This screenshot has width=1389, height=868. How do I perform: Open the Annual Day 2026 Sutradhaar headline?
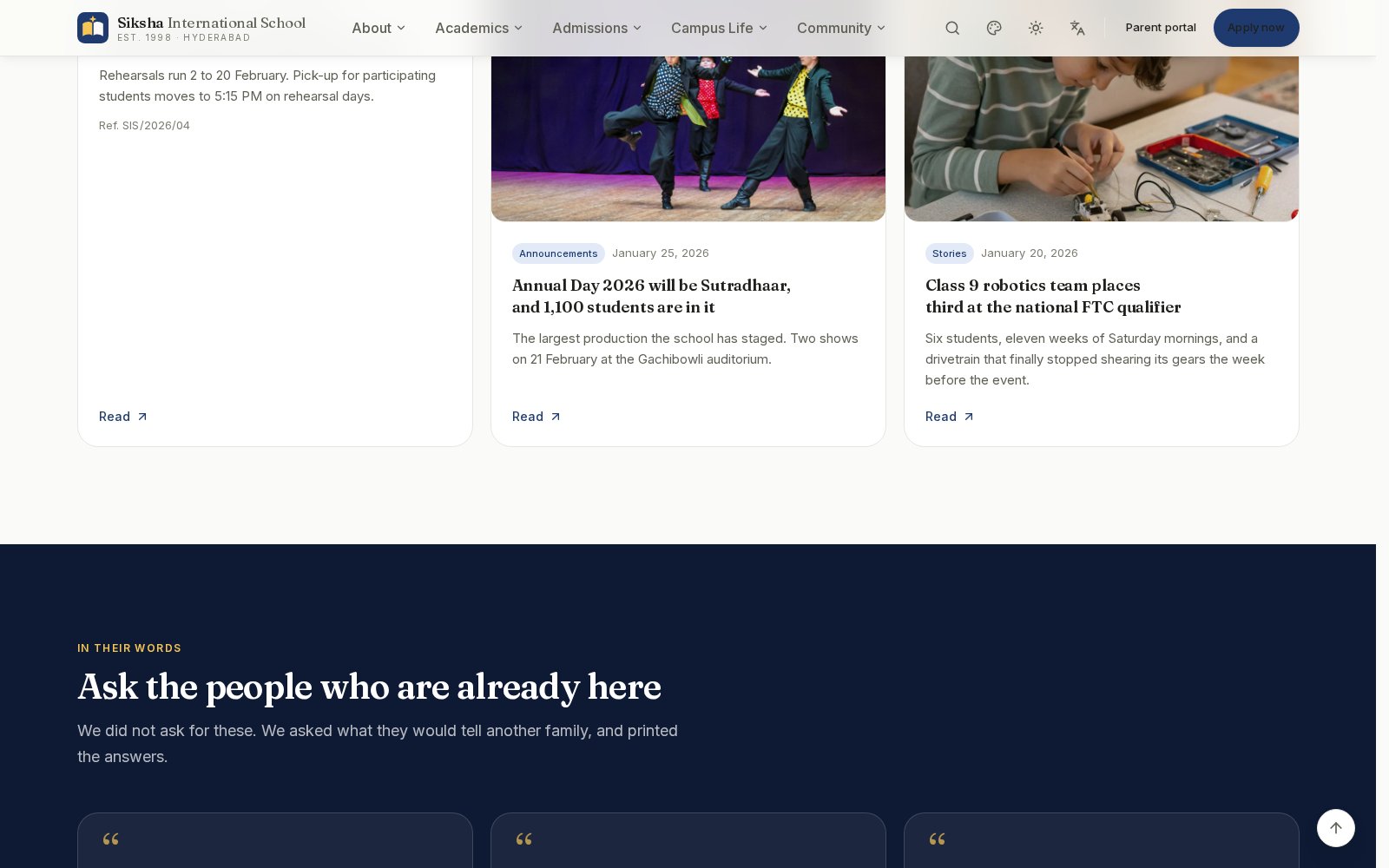click(651, 296)
